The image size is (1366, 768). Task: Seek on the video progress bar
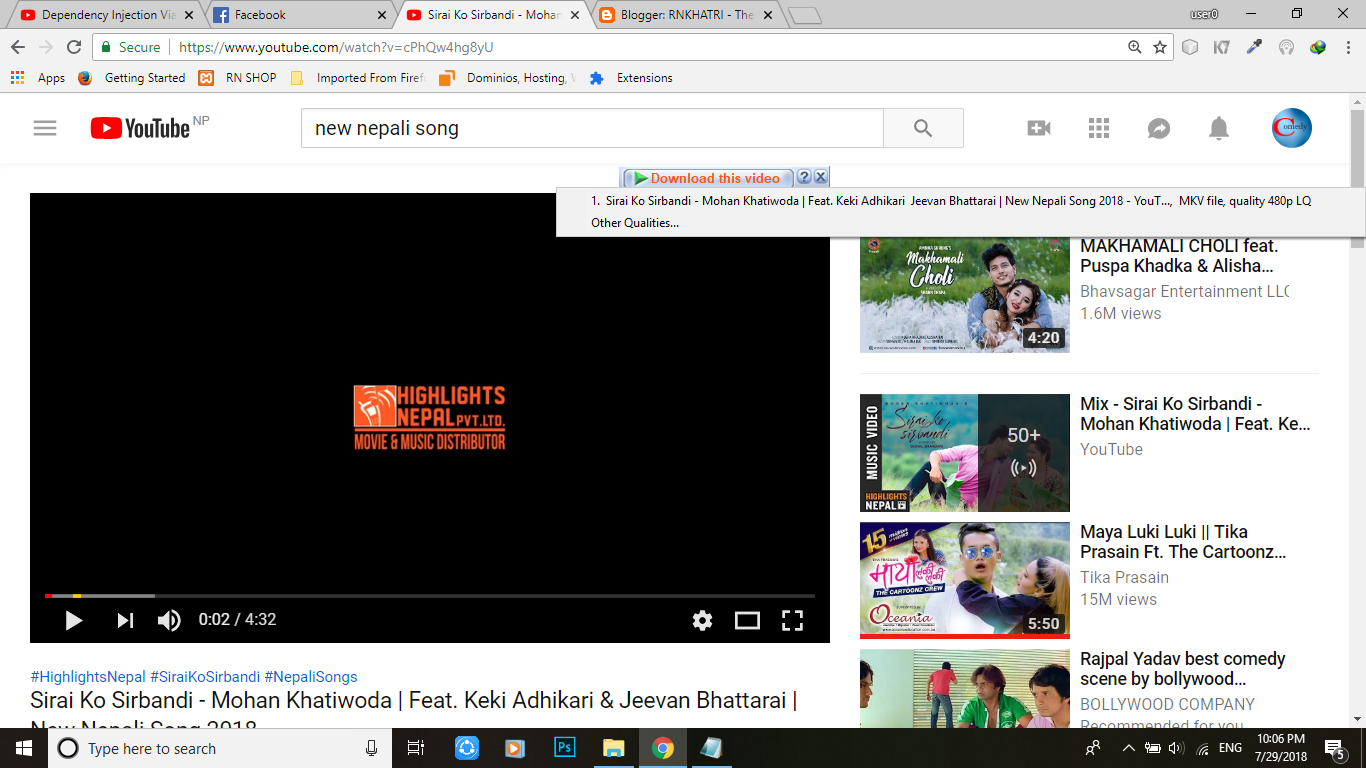(x=430, y=596)
